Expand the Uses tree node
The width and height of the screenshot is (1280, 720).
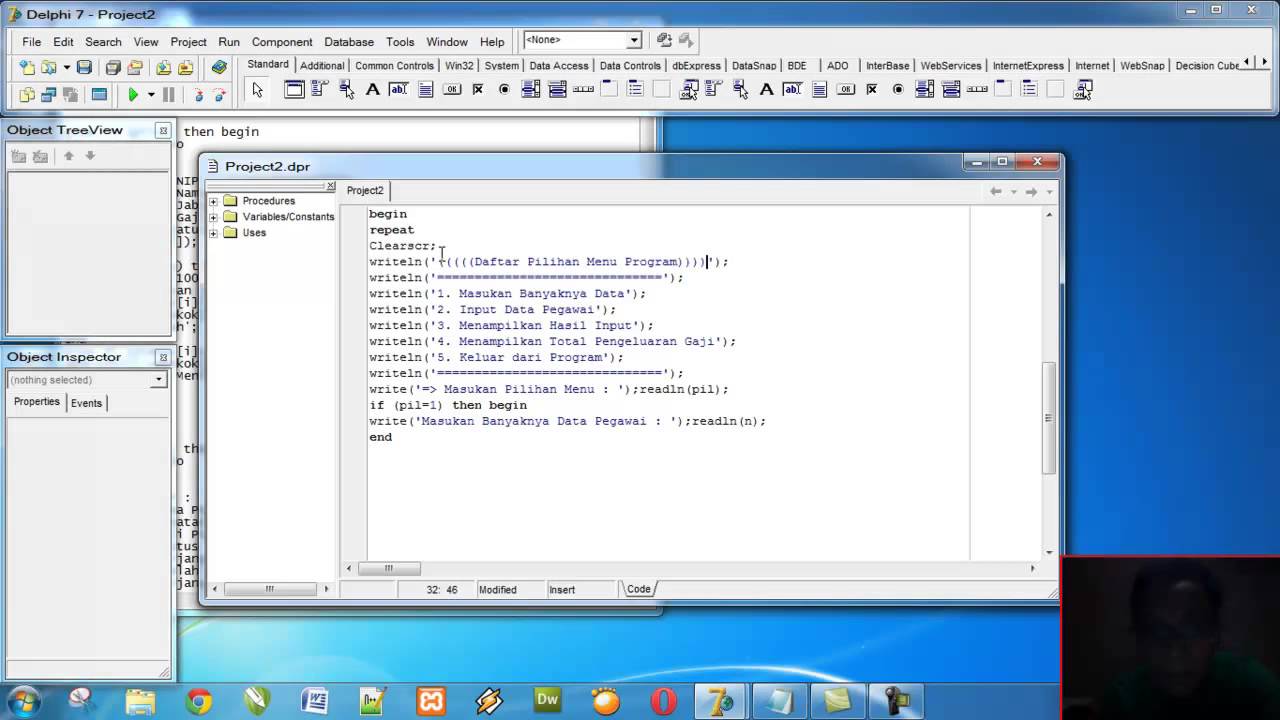[x=213, y=233]
